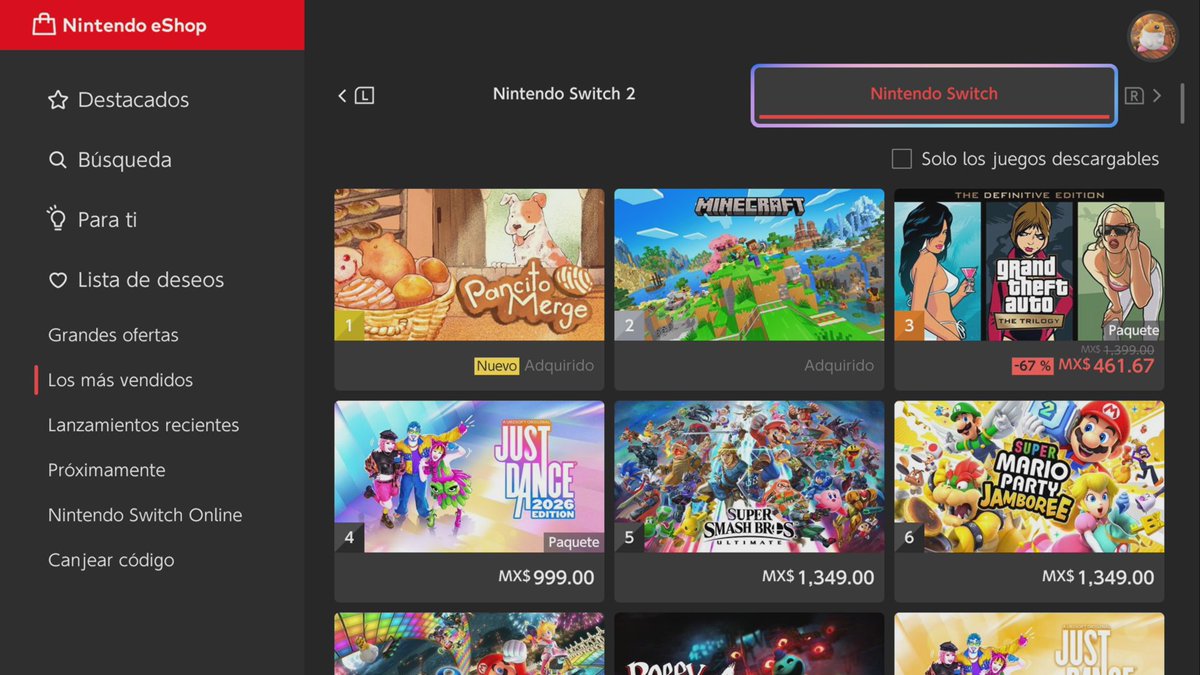The height and width of the screenshot is (675, 1200).
Task: Go to previous tab with left chevron
Action: click(x=342, y=96)
